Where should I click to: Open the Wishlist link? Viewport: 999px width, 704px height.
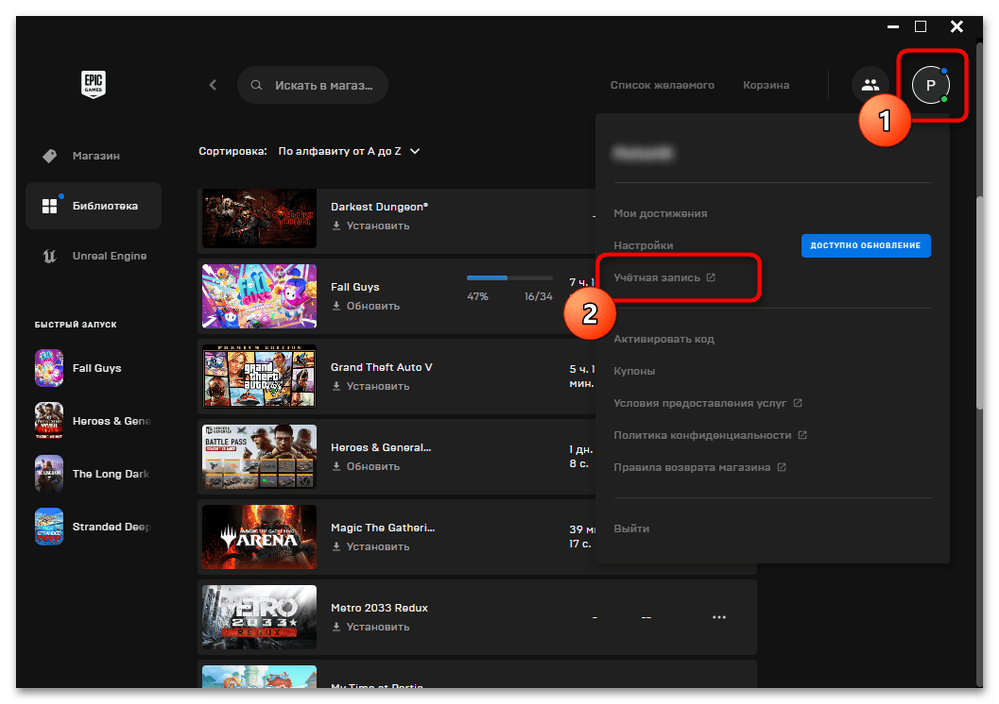tap(662, 85)
